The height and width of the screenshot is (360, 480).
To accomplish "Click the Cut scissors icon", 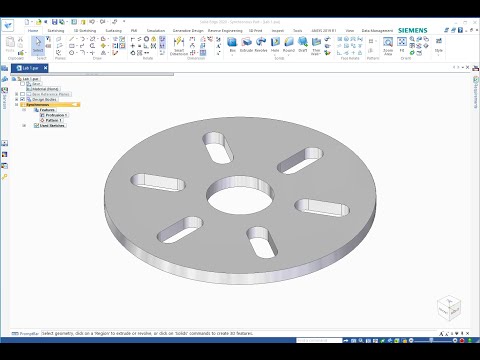I will pyautogui.click(x=21, y=39).
